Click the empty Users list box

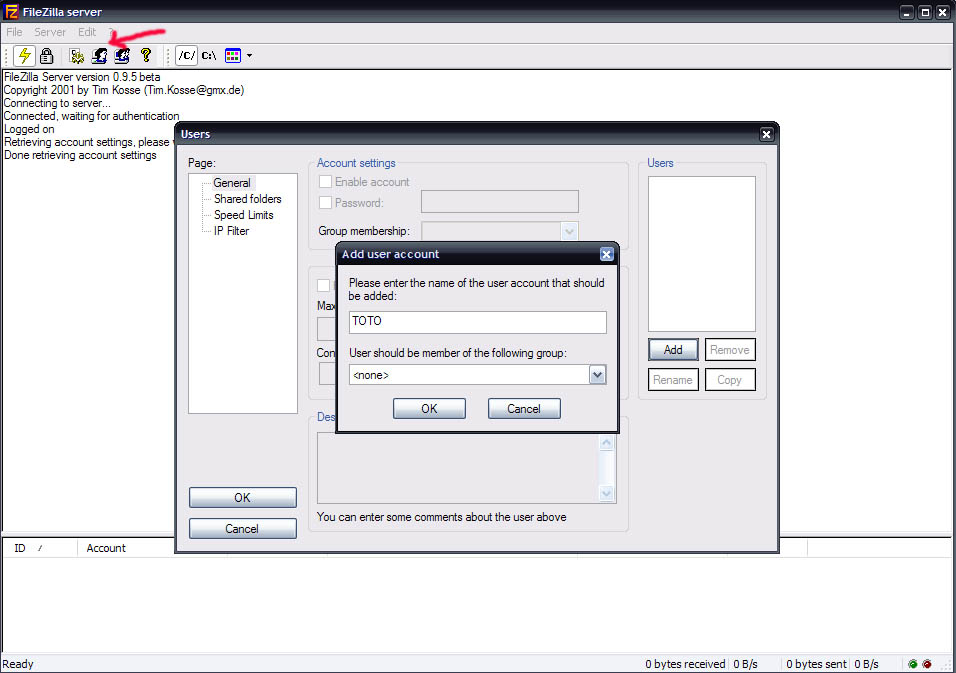(x=702, y=254)
